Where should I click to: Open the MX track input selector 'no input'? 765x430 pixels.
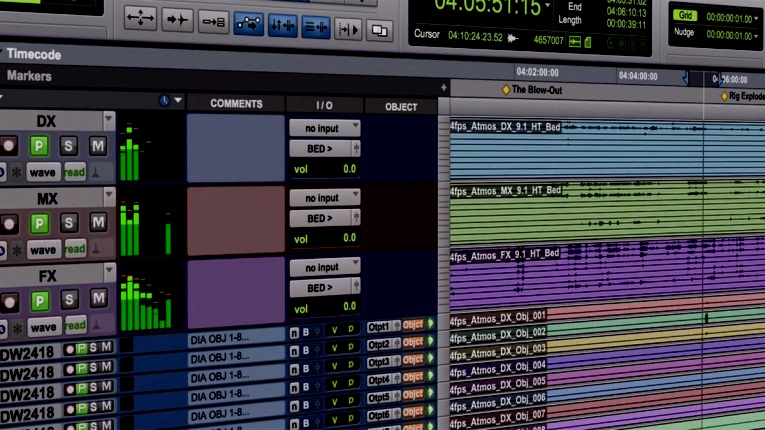pos(324,198)
